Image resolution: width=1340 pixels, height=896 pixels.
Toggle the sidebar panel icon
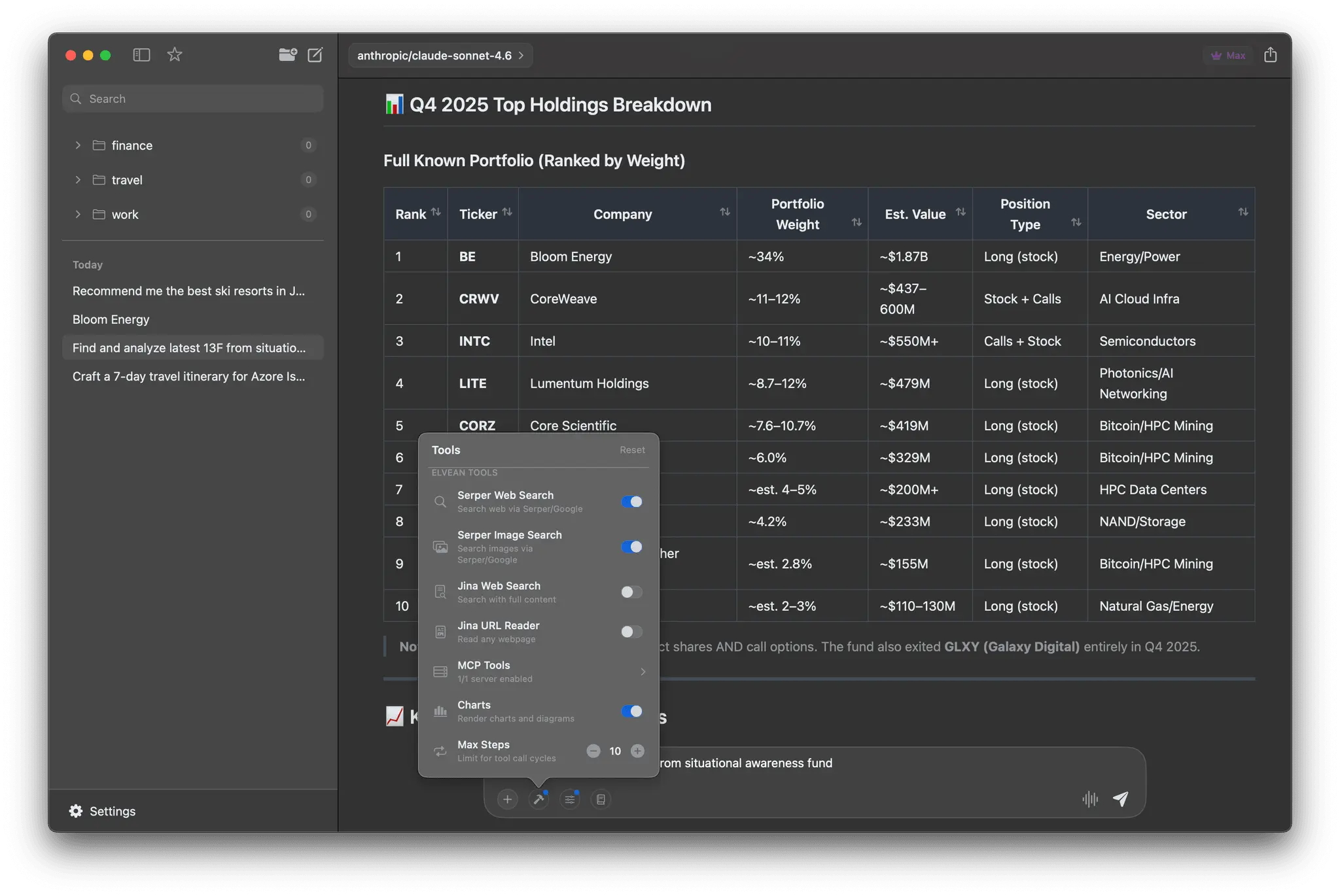[x=141, y=55]
